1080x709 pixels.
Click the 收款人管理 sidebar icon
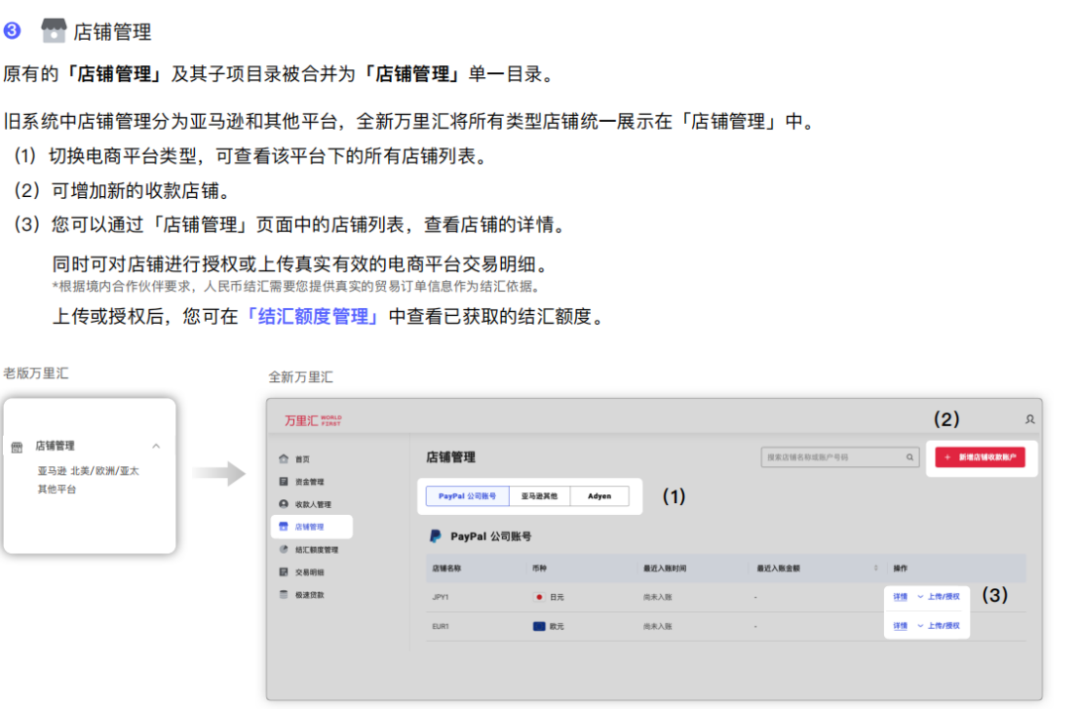click(283, 502)
